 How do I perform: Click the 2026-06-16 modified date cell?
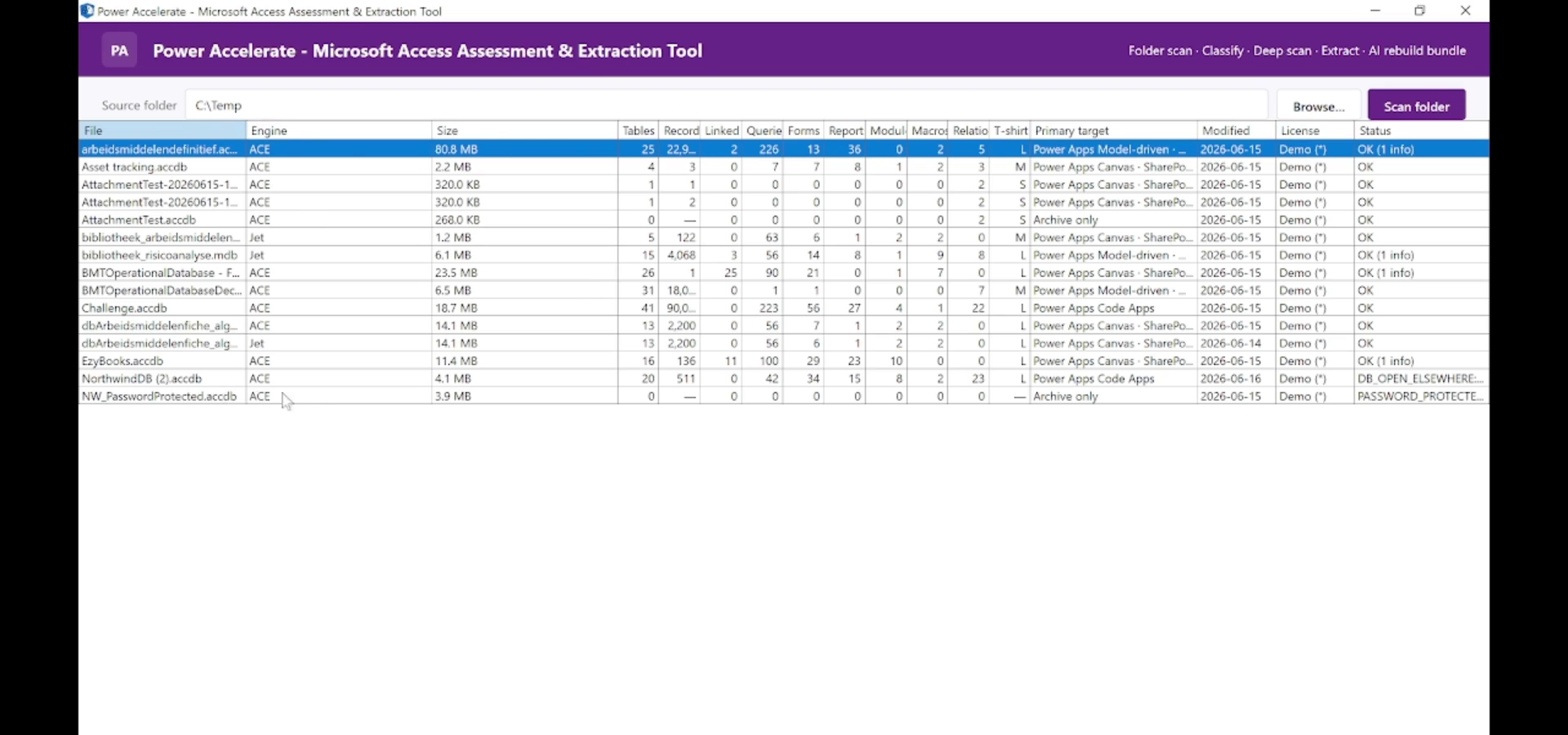1236,379
